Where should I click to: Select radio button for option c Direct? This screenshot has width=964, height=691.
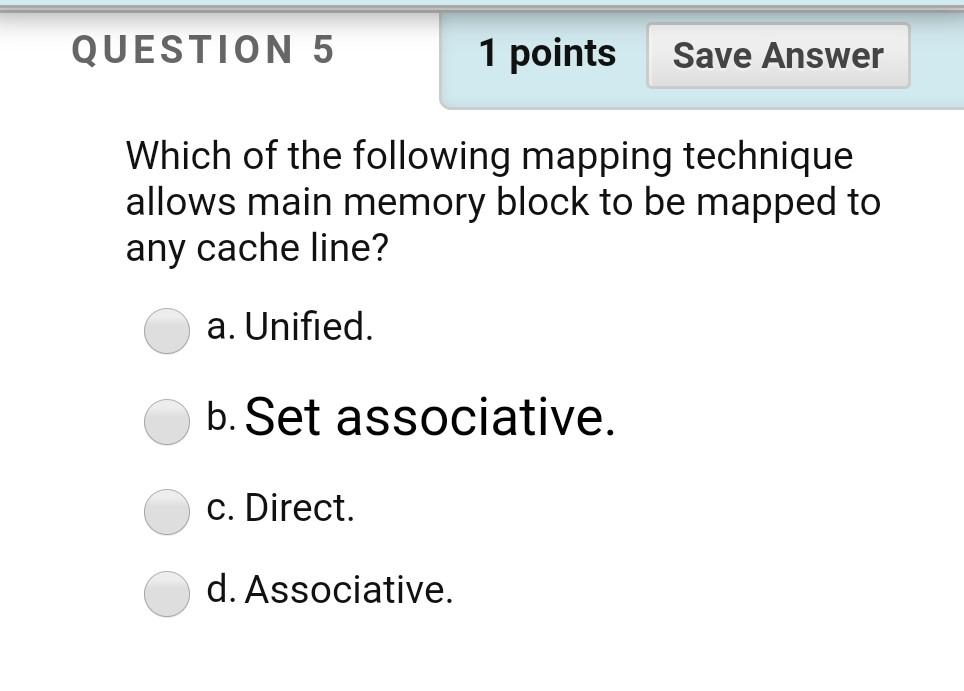[x=166, y=513]
